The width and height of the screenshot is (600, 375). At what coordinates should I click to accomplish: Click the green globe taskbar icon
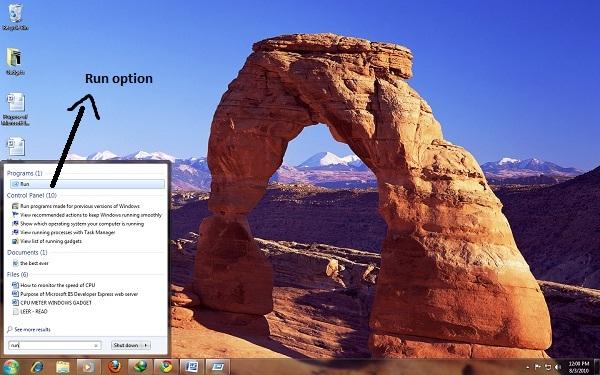click(140, 367)
